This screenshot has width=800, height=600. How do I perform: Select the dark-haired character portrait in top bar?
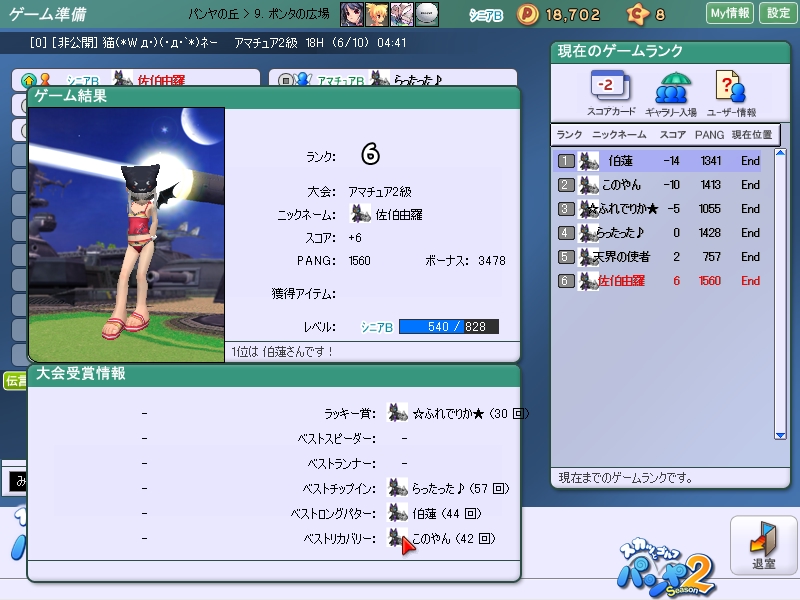[x=352, y=14]
